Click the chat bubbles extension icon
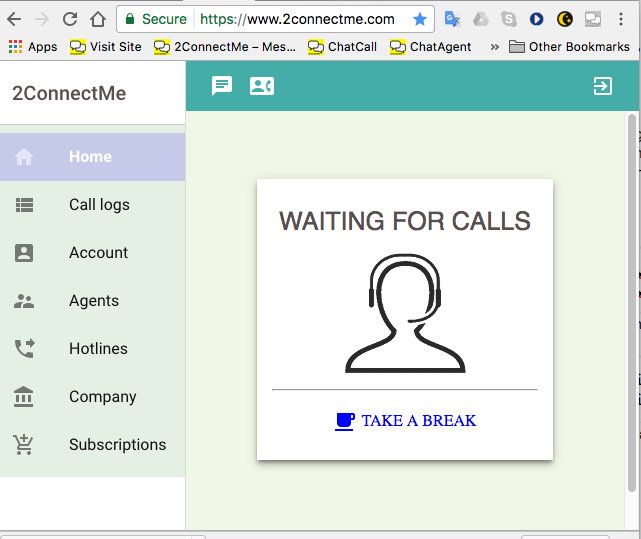Viewport: 641px width, 539px height. click(593, 19)
